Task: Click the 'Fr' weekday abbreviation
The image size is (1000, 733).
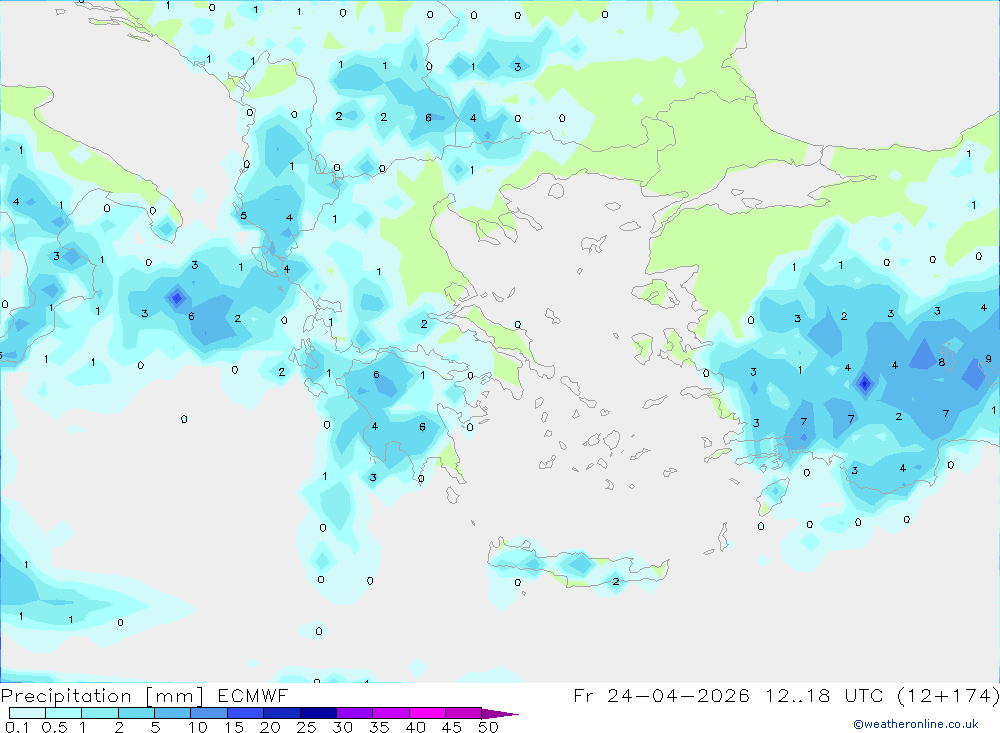Action: pos(583,695)
